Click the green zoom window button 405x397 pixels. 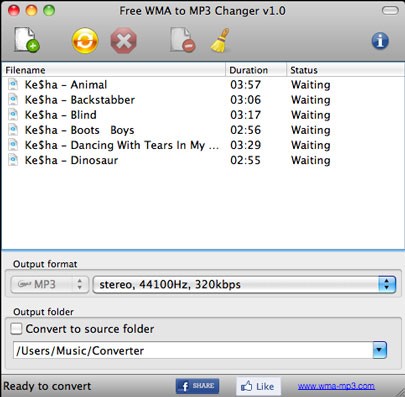coord(49,10)
